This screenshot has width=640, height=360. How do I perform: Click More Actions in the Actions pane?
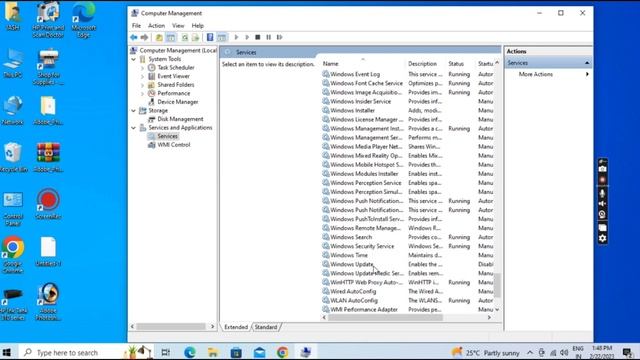(x=536, y=74)
